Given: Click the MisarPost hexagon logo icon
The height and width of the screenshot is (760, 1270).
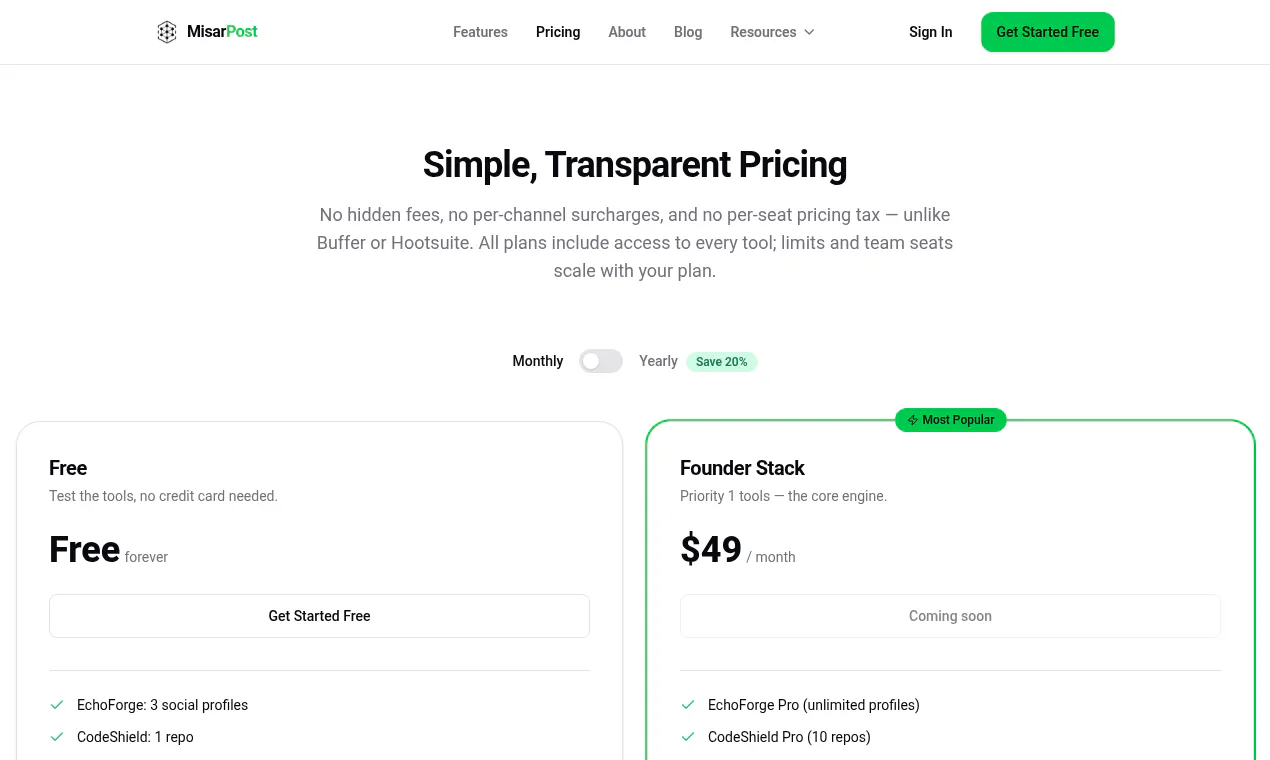Looking at the screenshot, I should pyautogui.click(x=167, y=32).
